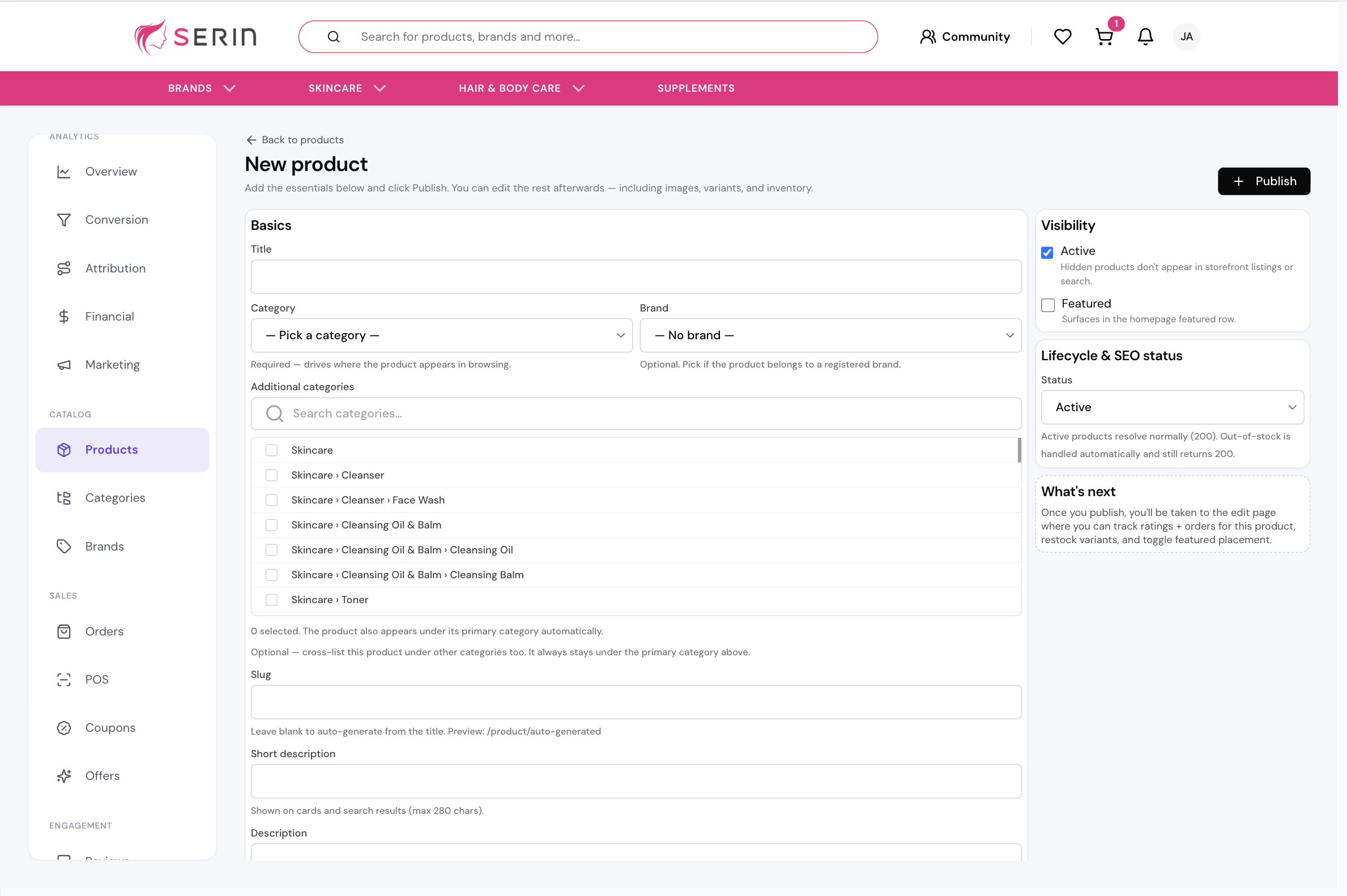The image size is (1347, 896).
Task: Click the category list scrollbar
Action: [1019, 450]
